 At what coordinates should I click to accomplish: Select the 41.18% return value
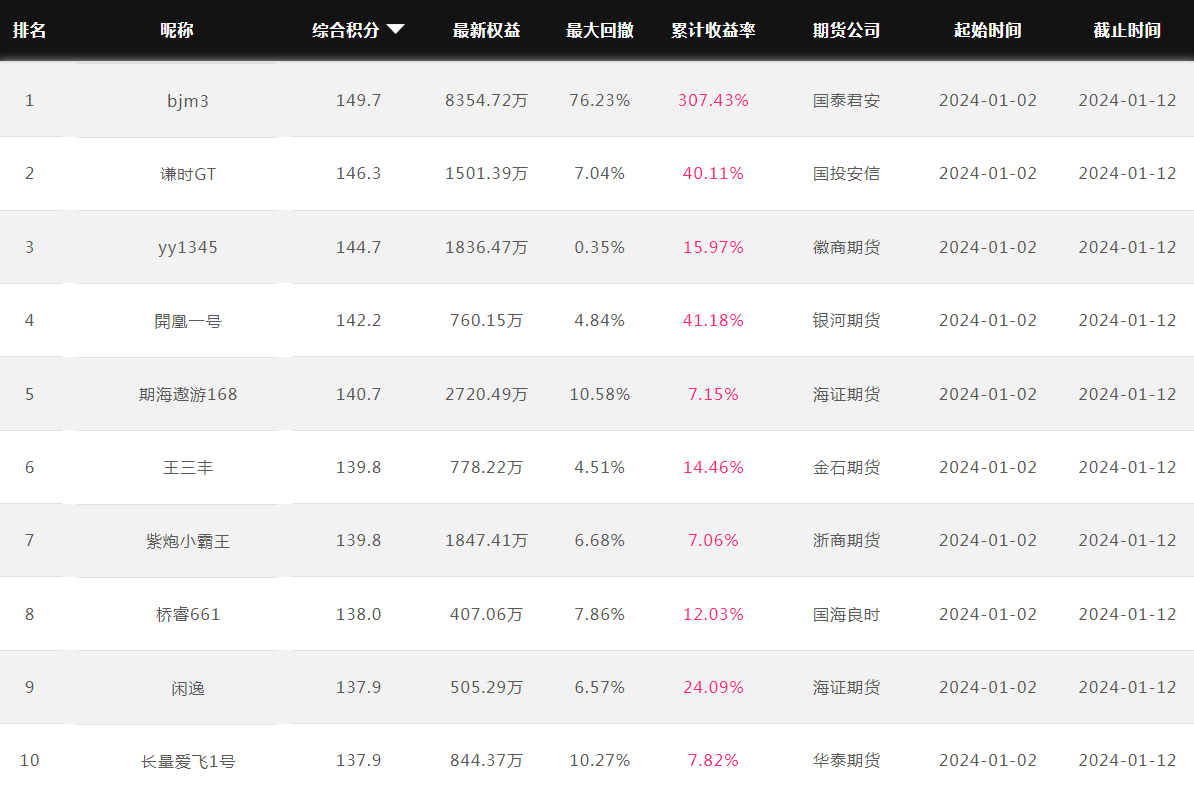(x=713, y=321)
